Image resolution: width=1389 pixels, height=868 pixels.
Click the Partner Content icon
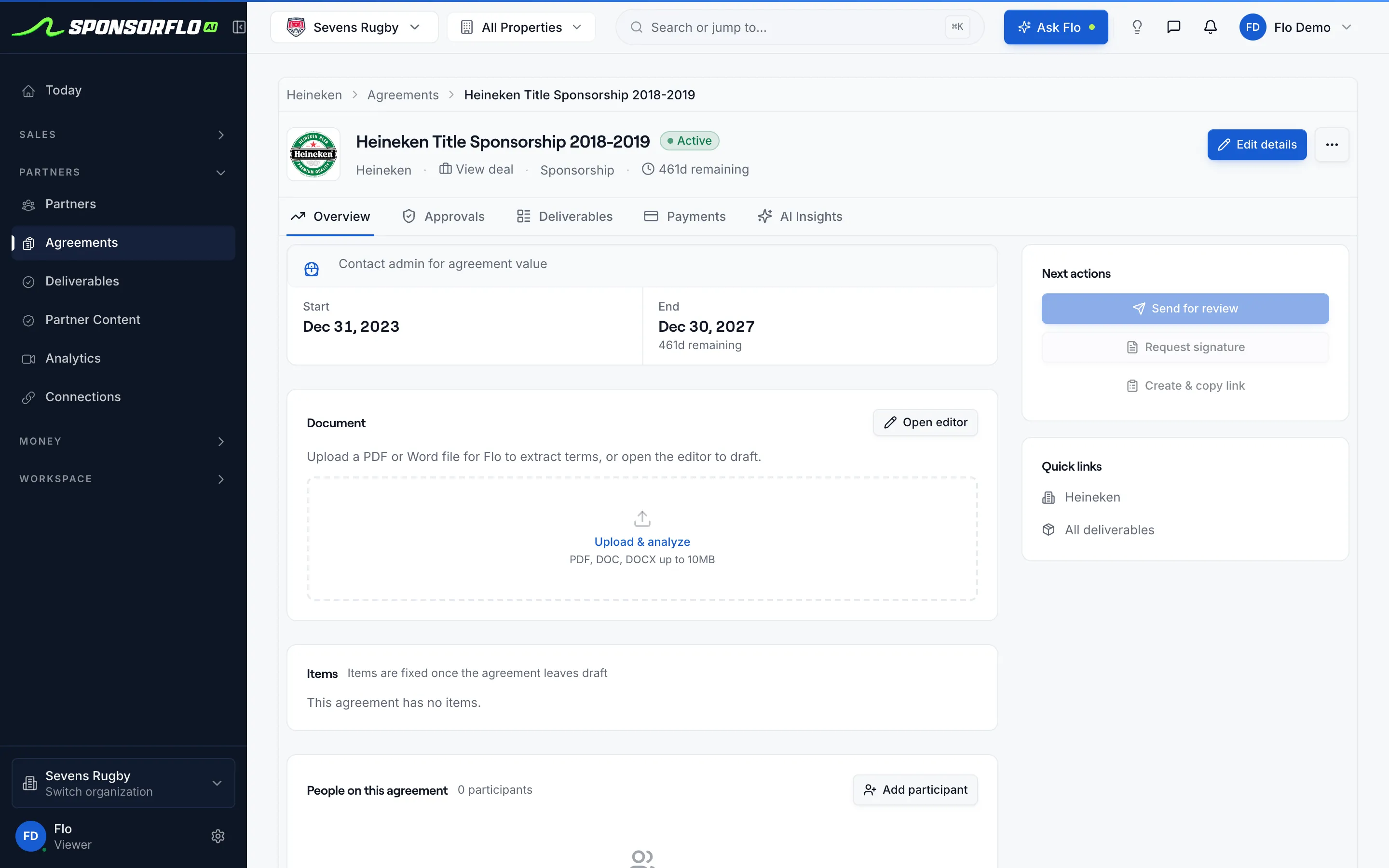pyautogui.click(x=28, y=320)
